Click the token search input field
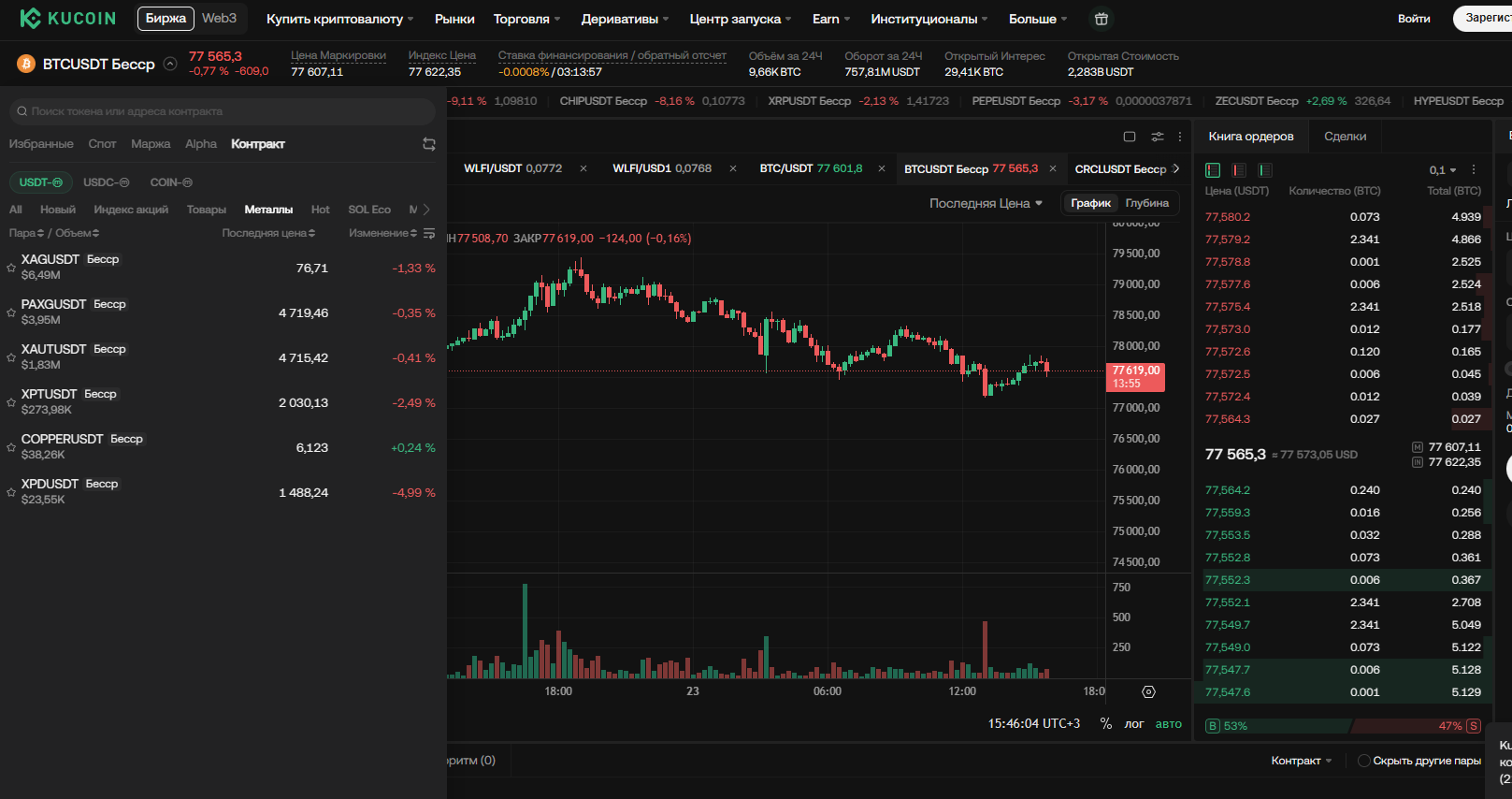 coord(222,111)
